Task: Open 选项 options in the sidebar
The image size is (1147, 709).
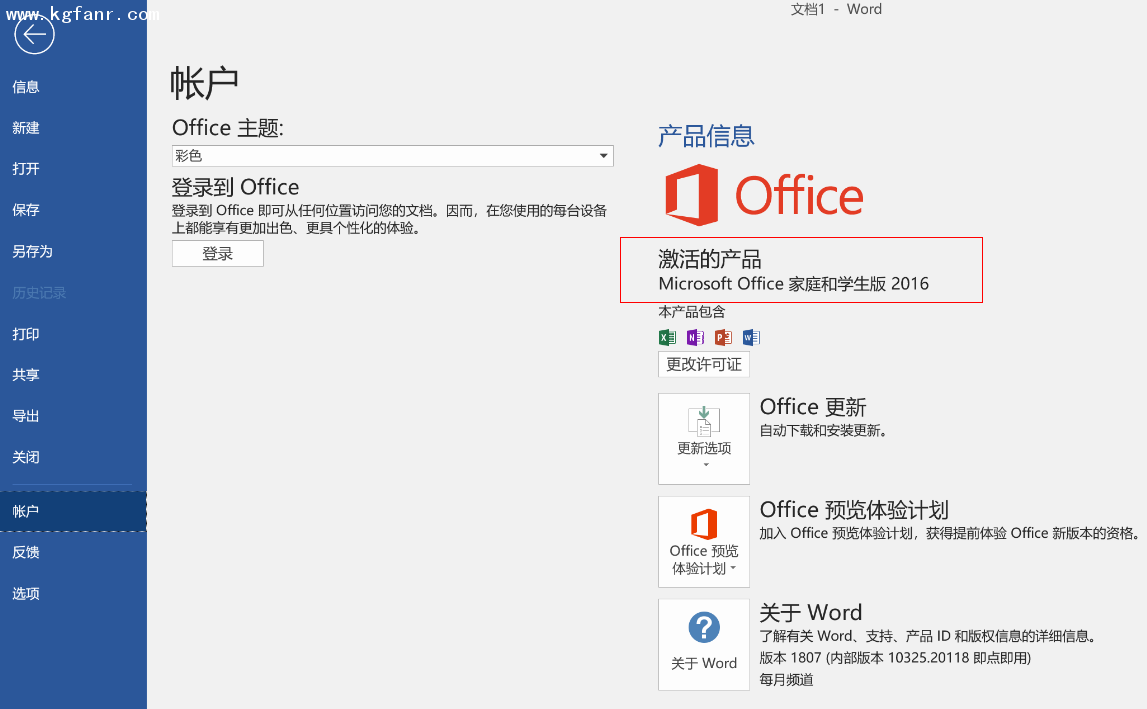Action: [x=26, y=593]
